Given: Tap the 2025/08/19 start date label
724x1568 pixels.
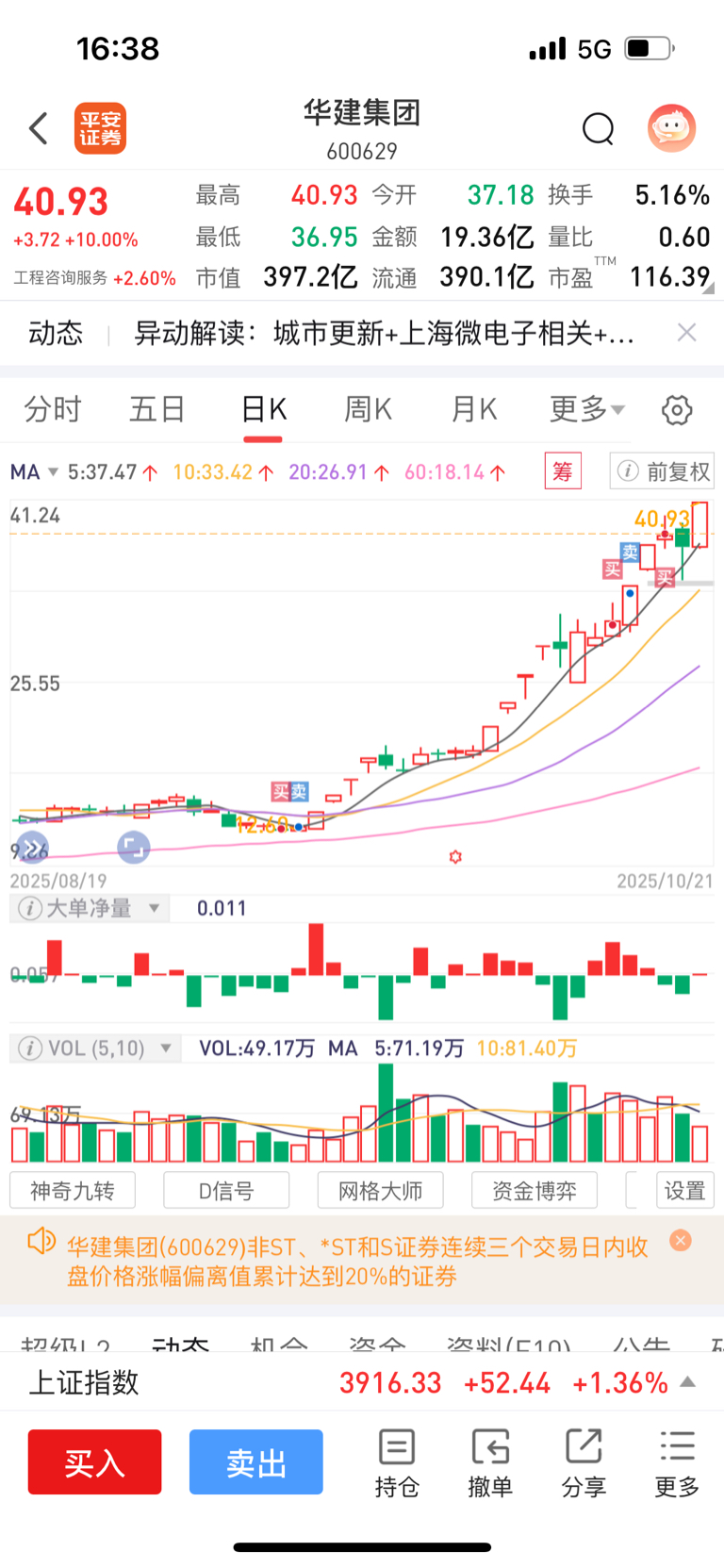Looking at the screenshot, I should [x=58, y=881].
